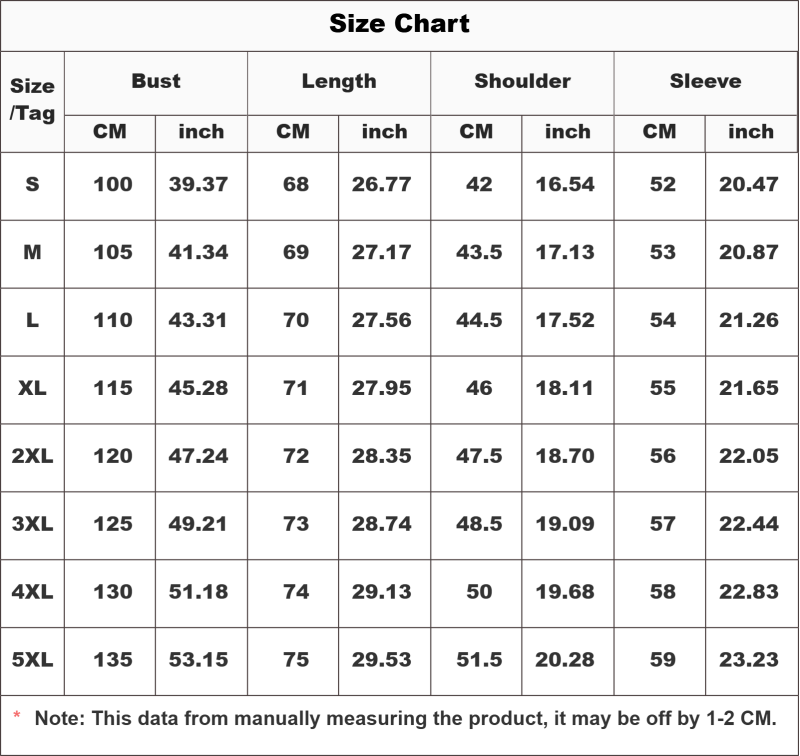Select the Shoulder column header

click(x=522, y=81)
